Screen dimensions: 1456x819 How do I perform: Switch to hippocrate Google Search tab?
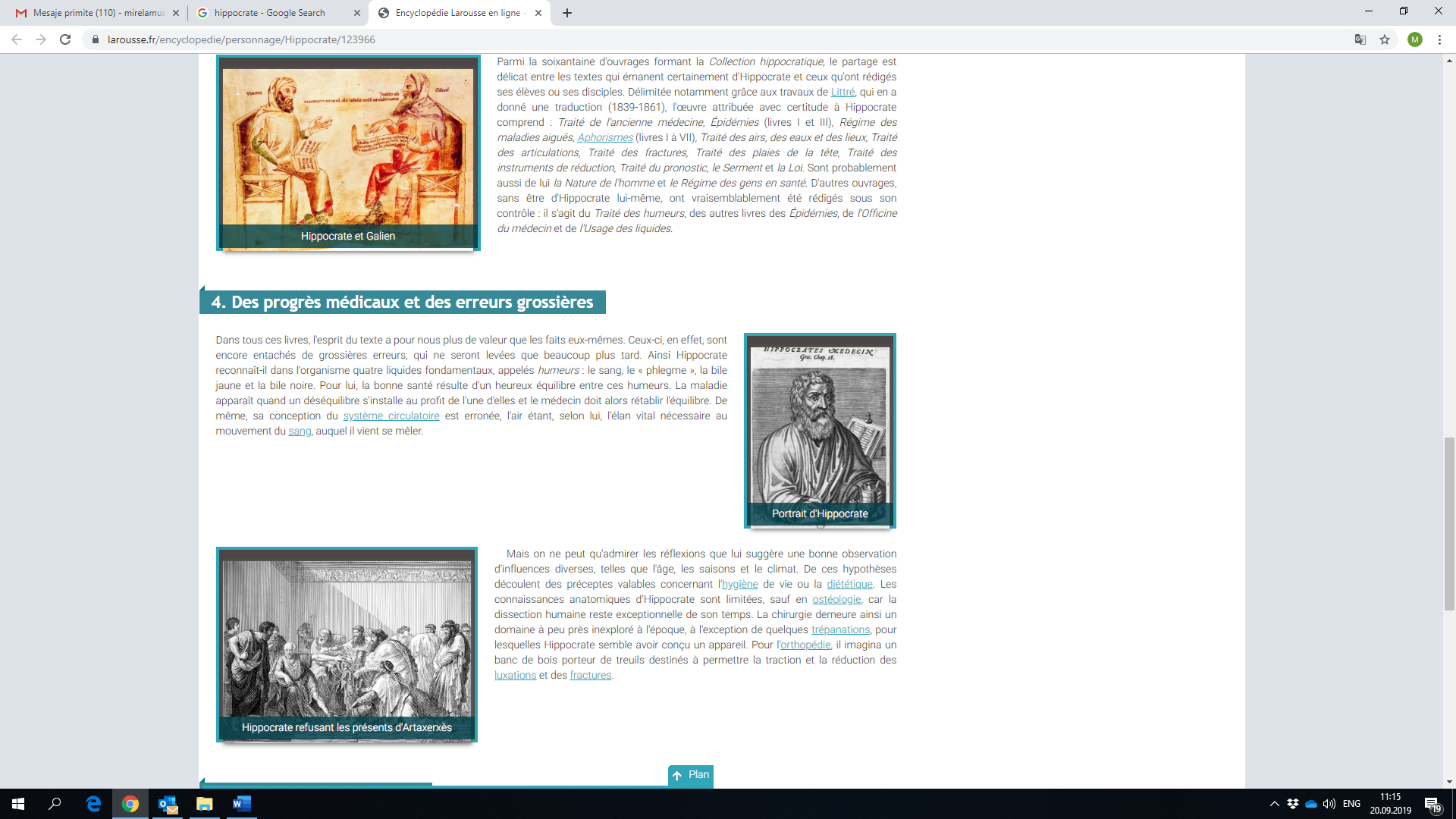tap(269, 13)
